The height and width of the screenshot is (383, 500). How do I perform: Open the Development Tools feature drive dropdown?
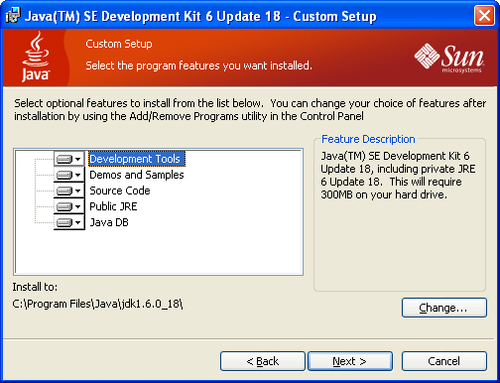pos(69,159)
